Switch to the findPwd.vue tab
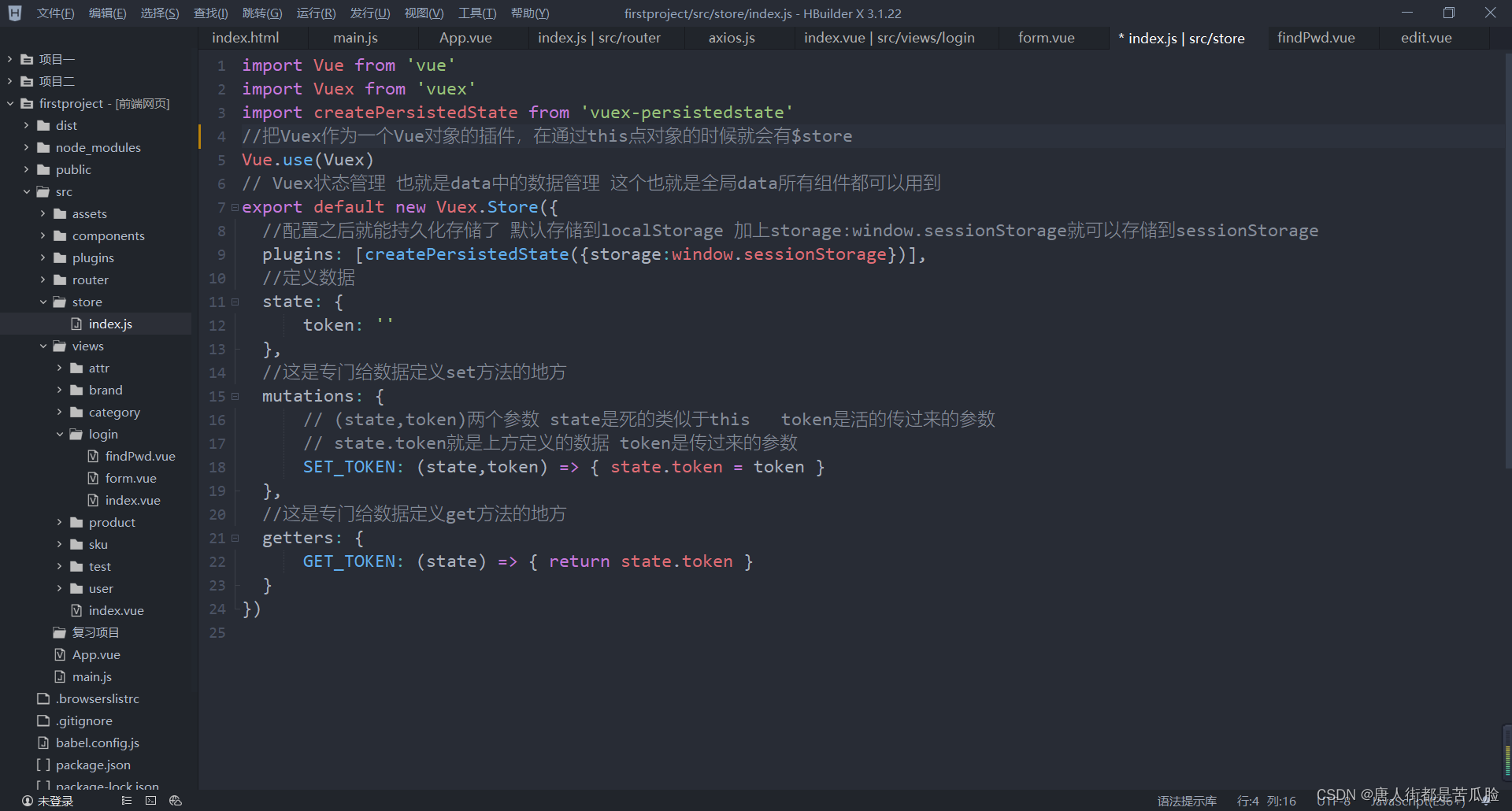1512x811 pixels. pyautogui.click(x=1316, y=38)
